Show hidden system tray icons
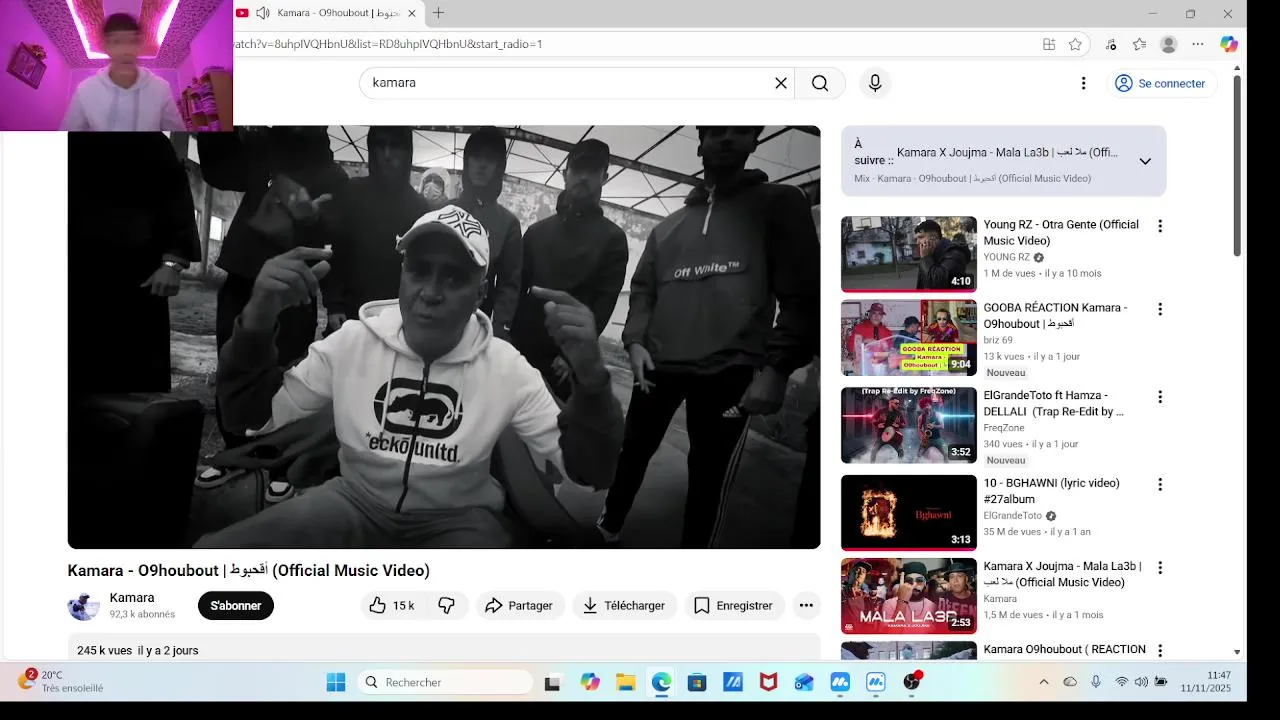 click(1044, 682)
